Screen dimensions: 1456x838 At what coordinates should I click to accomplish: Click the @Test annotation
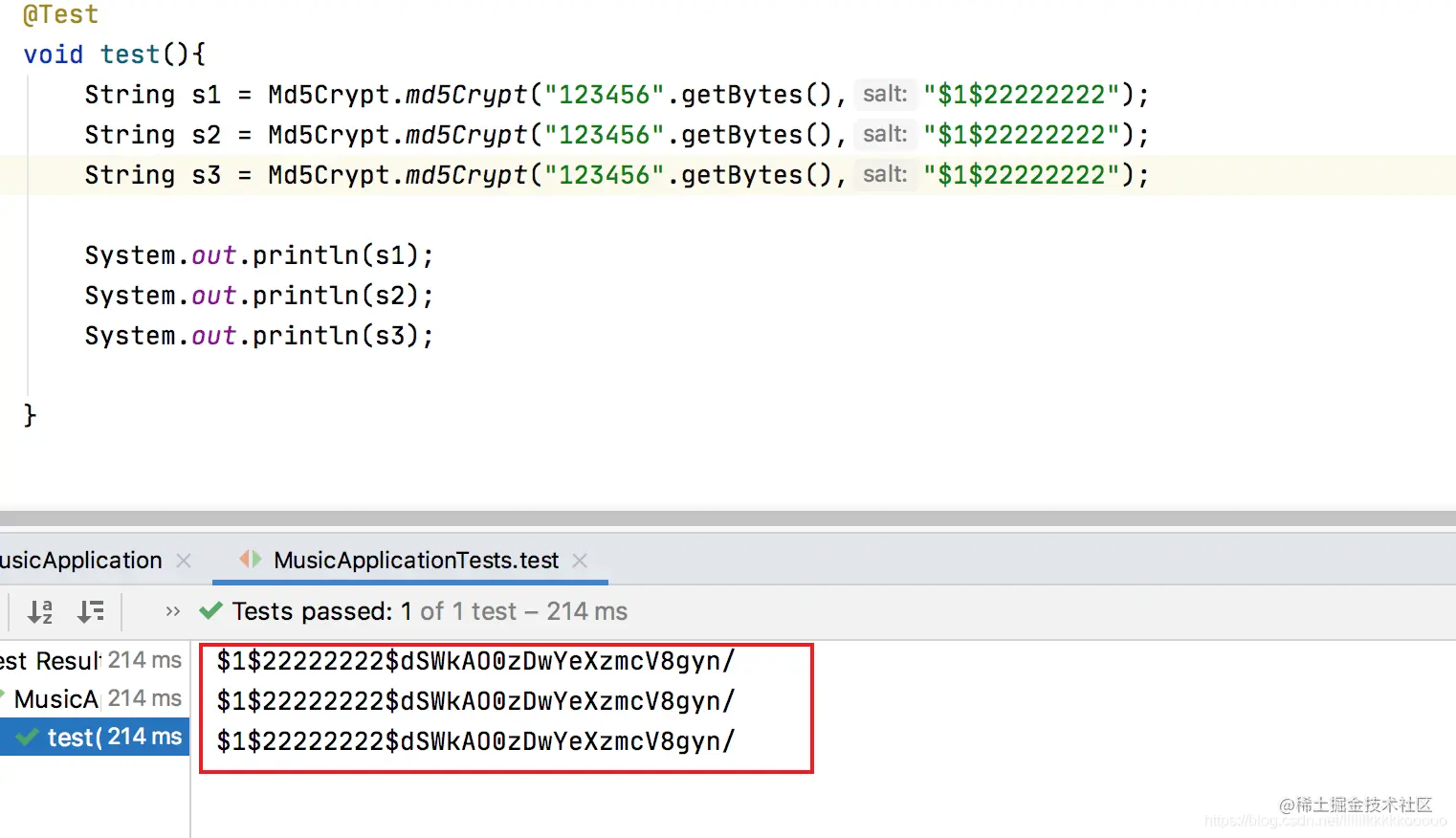[60, 14]
